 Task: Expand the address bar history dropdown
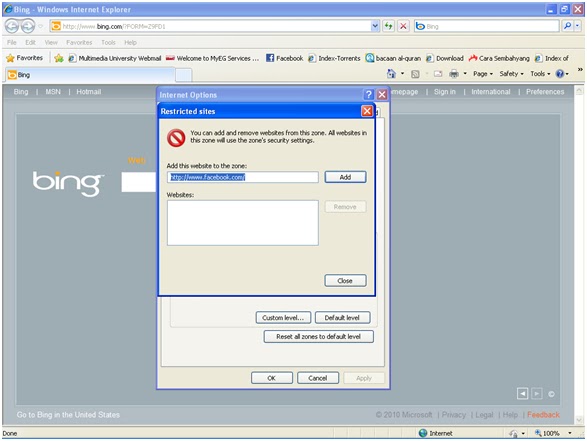tap(375, 26)
